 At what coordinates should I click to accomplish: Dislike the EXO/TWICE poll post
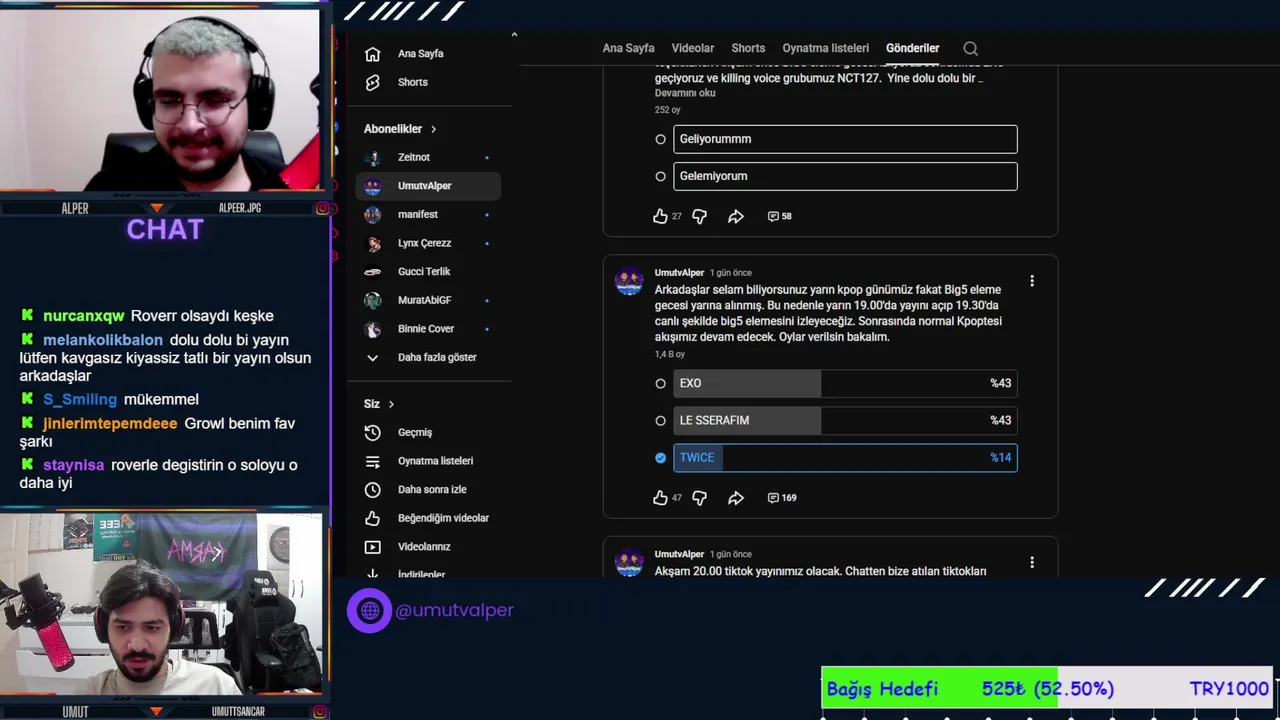coord(699,498)
